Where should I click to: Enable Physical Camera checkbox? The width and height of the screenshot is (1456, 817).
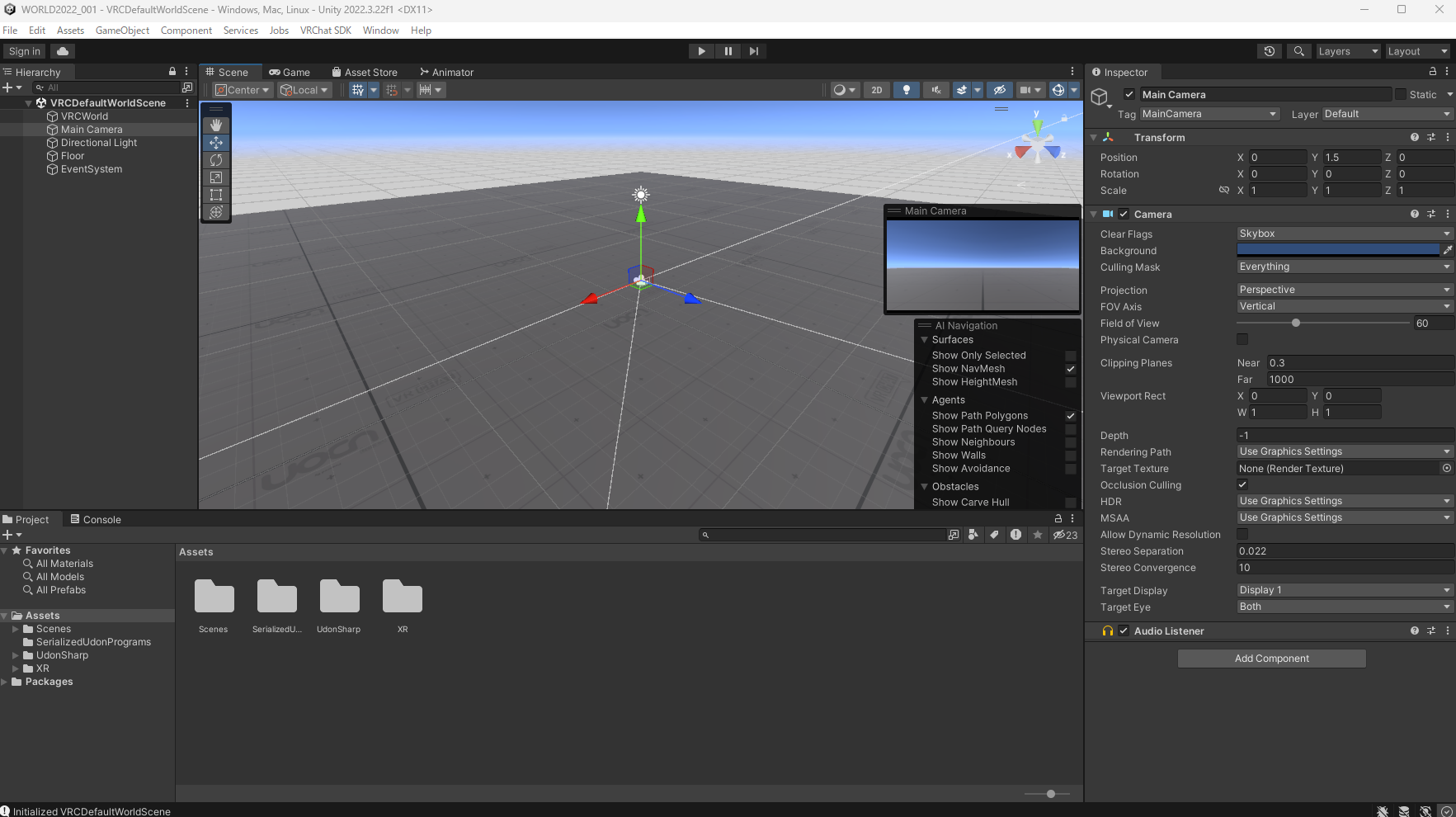coord(1242,339)
